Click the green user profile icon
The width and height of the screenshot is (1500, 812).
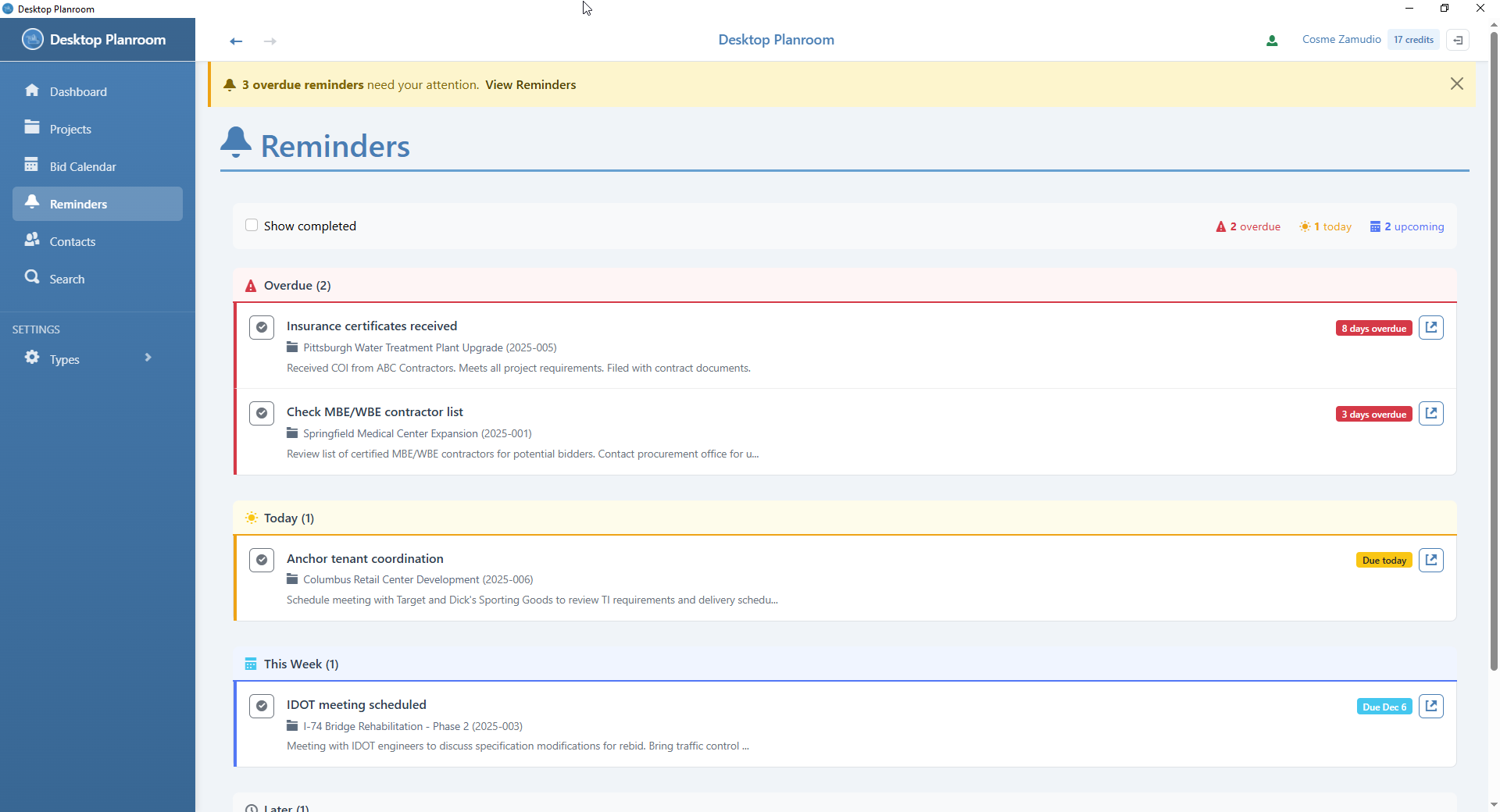tap(1272, 41)
